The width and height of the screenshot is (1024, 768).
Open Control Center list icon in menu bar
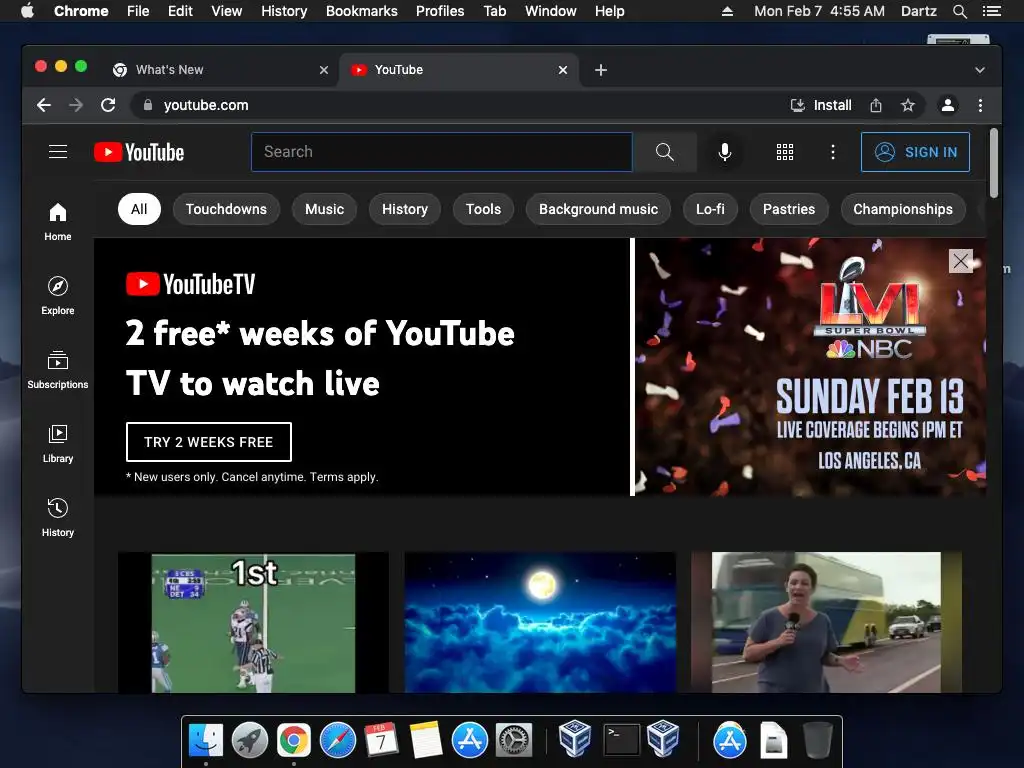(991, 11)
